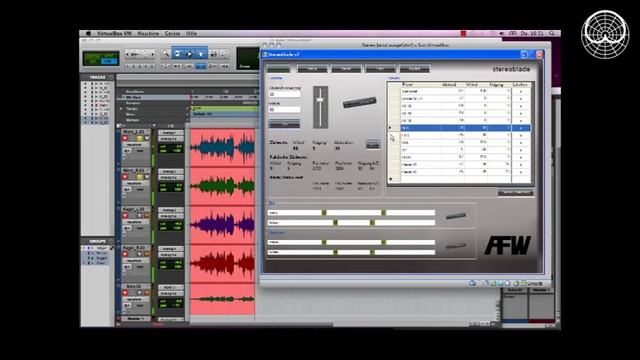
Task: Click the microphone image in stereoblade's upper panel
Action: 359,102
